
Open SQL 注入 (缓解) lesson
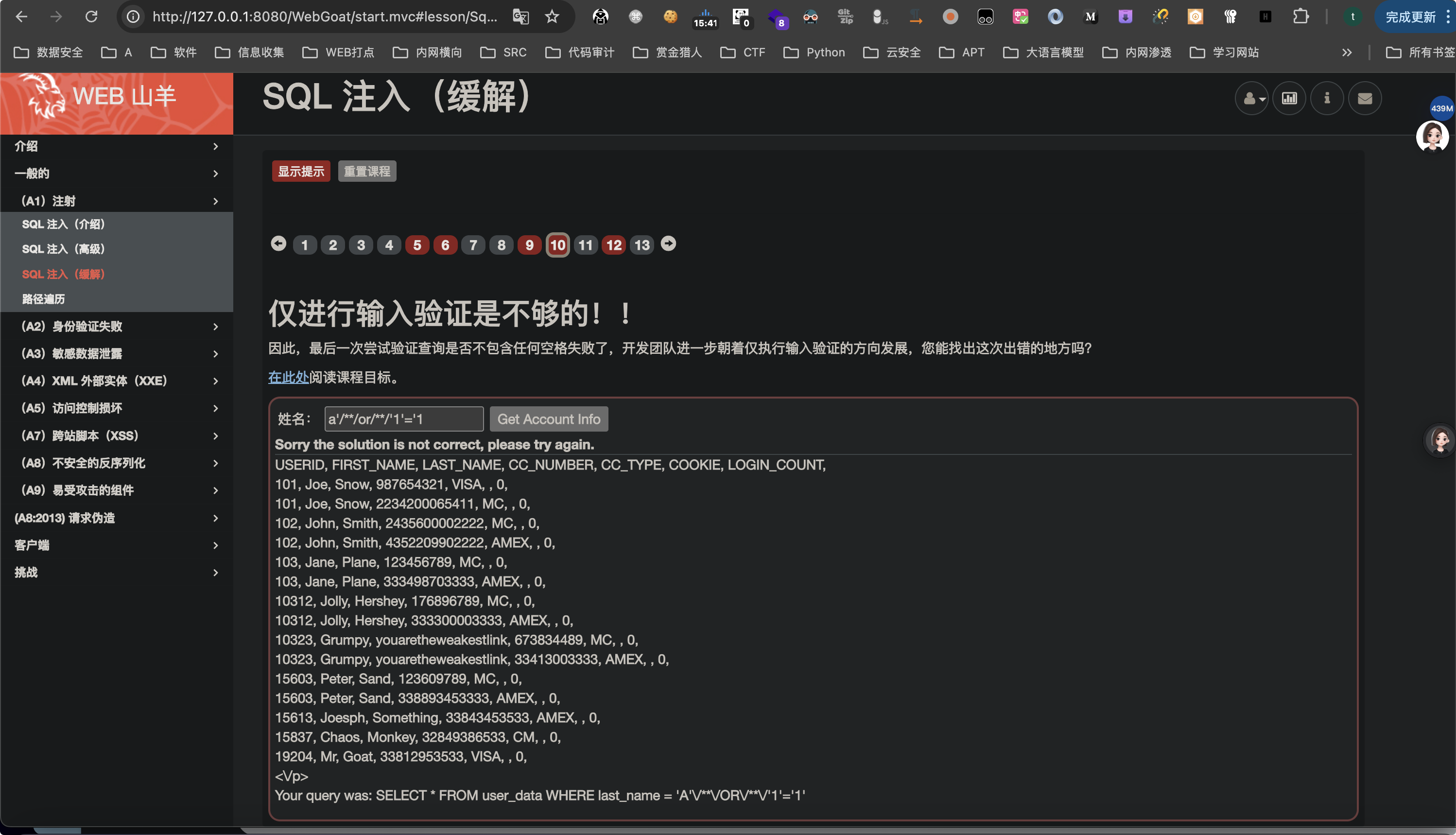pos(64,274)
